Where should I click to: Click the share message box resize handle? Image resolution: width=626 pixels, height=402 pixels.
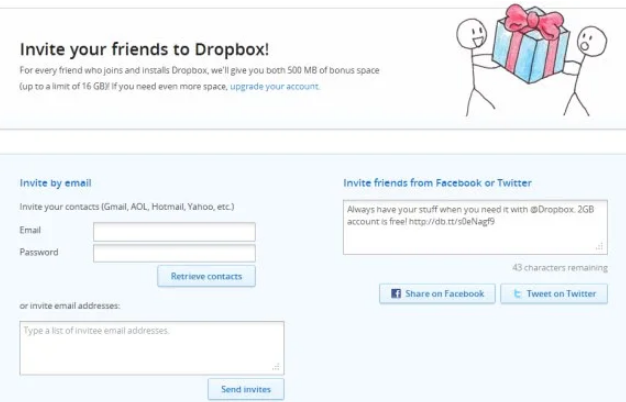pos(599,246)
